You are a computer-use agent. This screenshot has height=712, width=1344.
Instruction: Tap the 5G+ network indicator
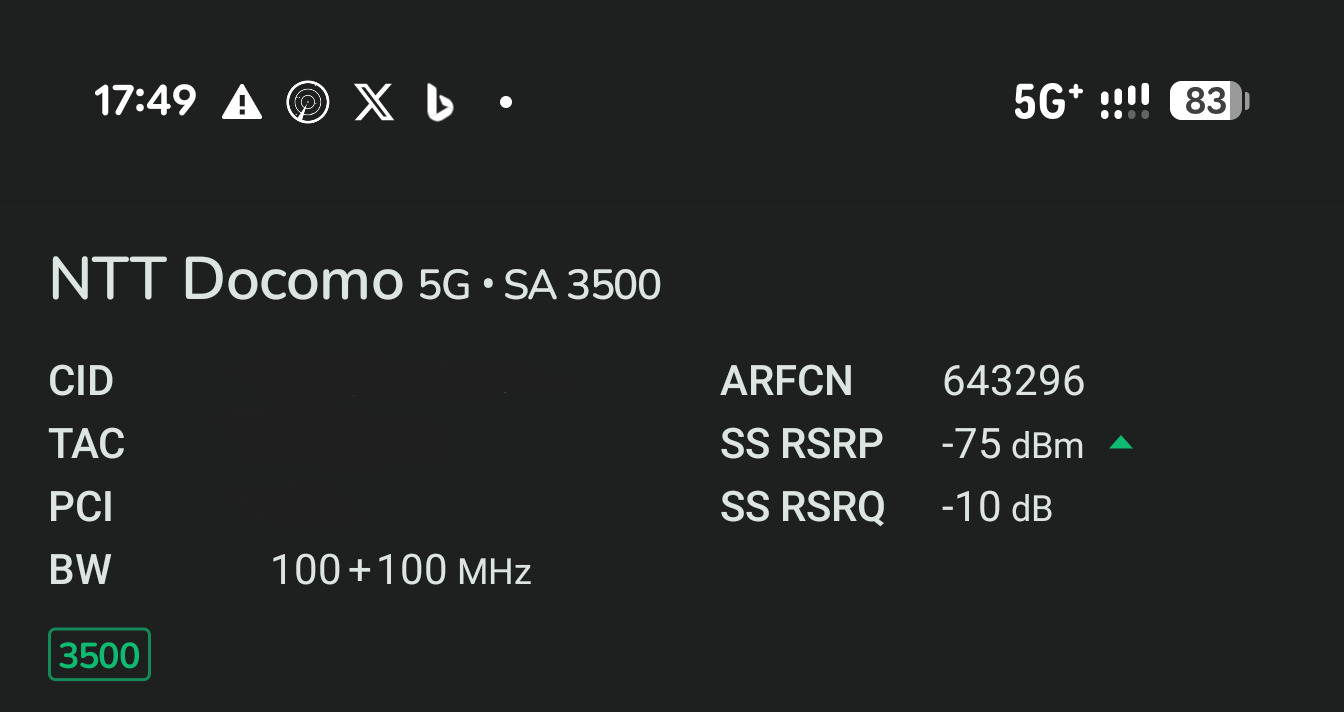tap(1047, 101)
